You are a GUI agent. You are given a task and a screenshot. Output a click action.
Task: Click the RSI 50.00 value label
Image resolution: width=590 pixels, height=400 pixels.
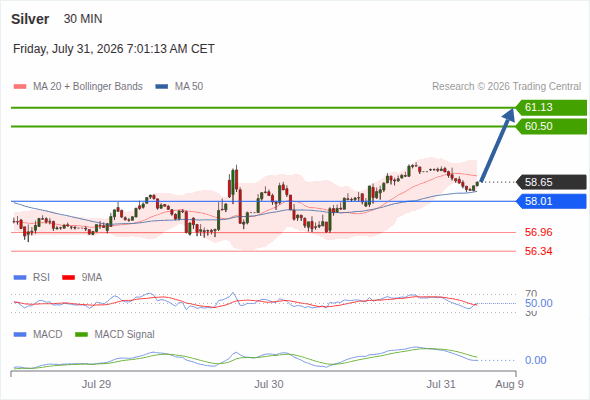coord(538,303)
